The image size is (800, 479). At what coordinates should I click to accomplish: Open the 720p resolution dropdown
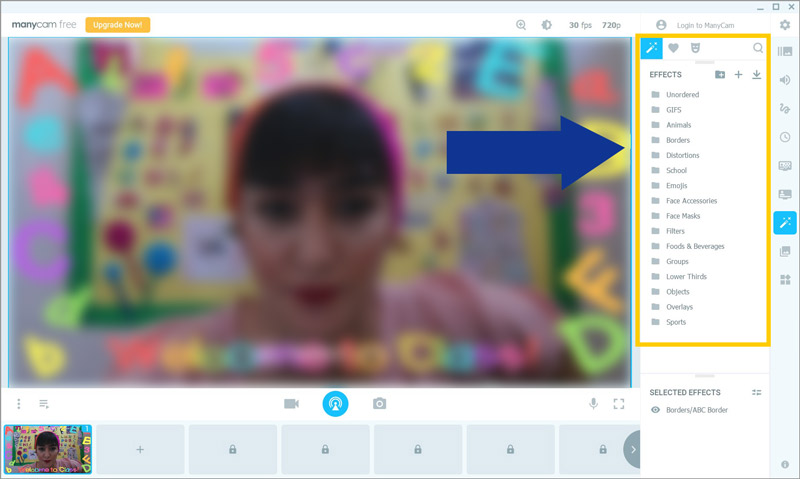point(611,25)
